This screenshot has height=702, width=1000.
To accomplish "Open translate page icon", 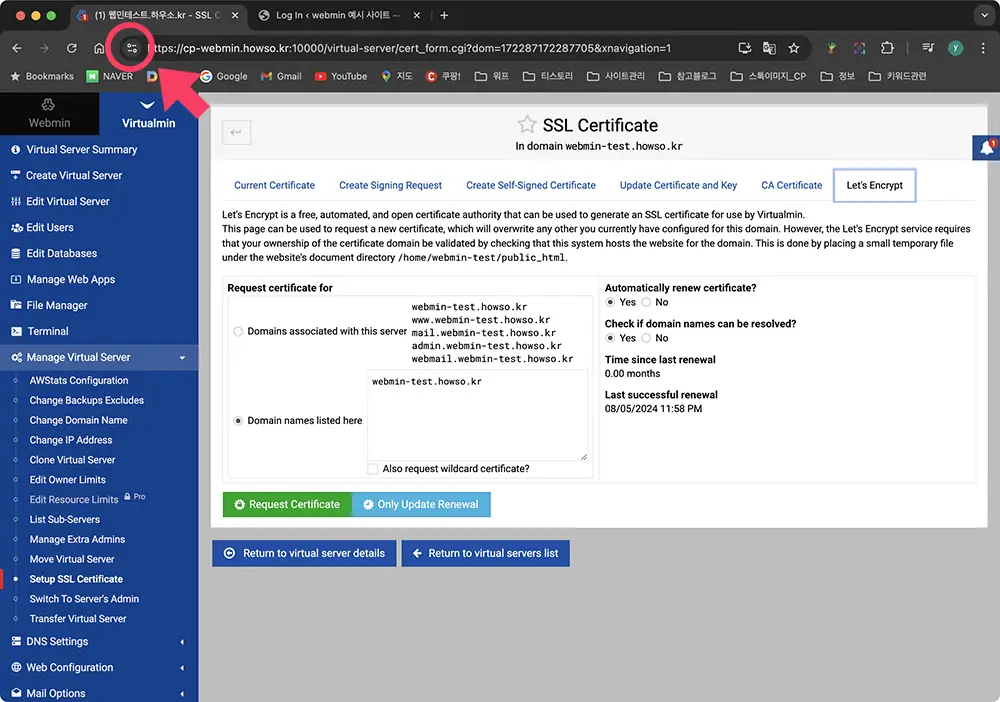I will [x=769, y=48].
